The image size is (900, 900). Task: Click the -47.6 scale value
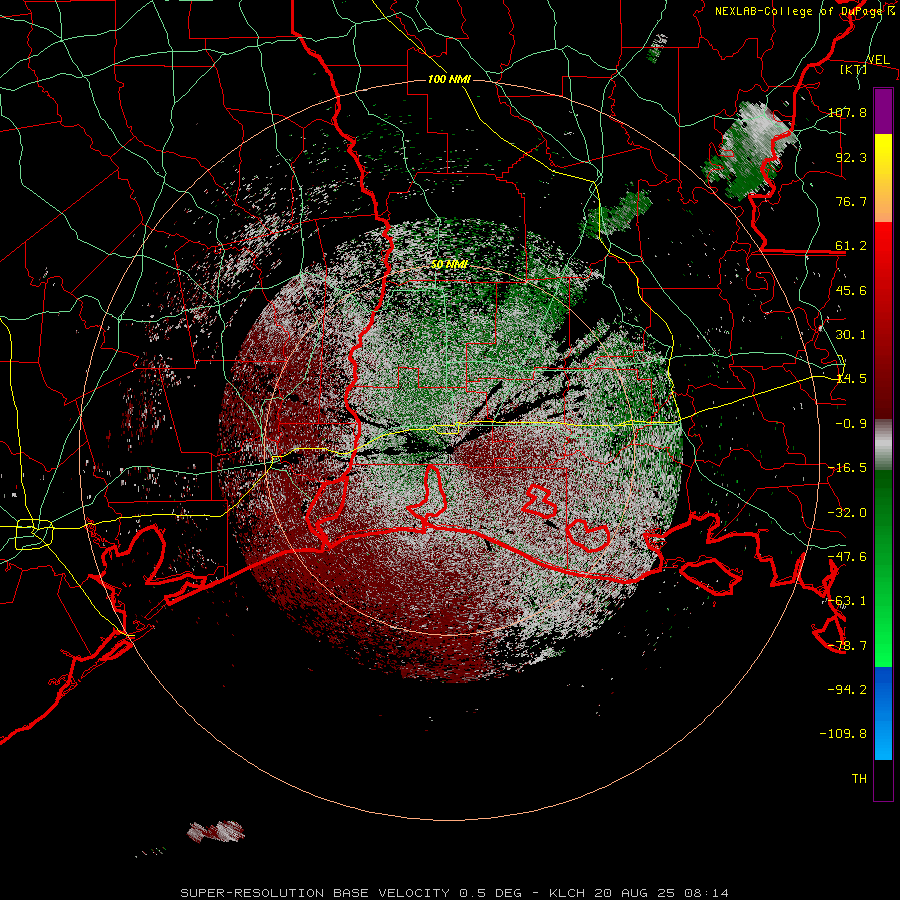pyautogui.click(x=847, y=557)
